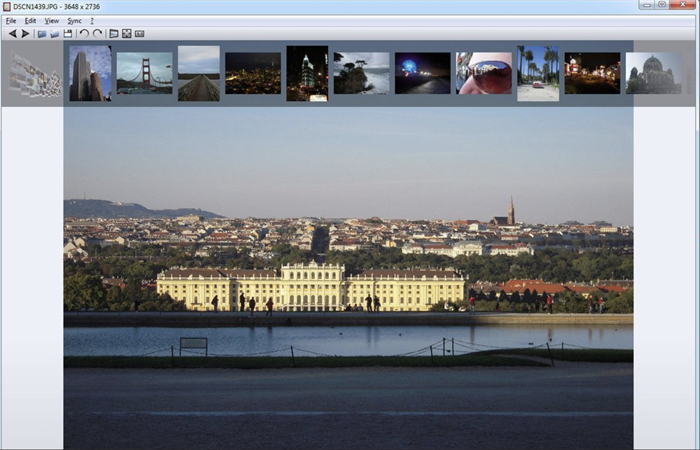Select the skyscraper building thumbnail

(x=90, y=73)
